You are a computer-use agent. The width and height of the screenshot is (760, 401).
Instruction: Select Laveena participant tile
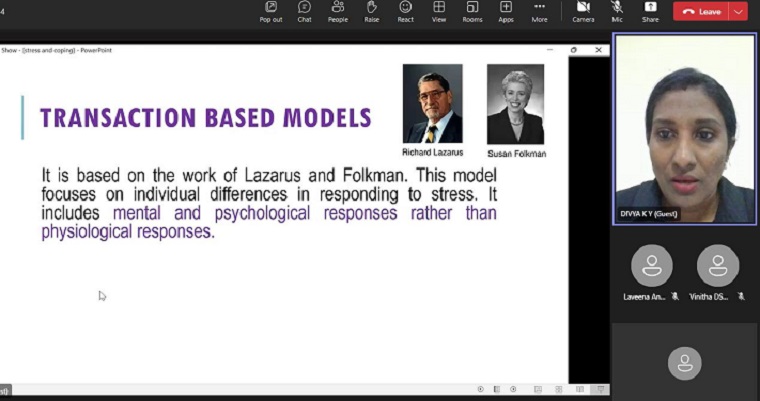[x=651, y=272]
